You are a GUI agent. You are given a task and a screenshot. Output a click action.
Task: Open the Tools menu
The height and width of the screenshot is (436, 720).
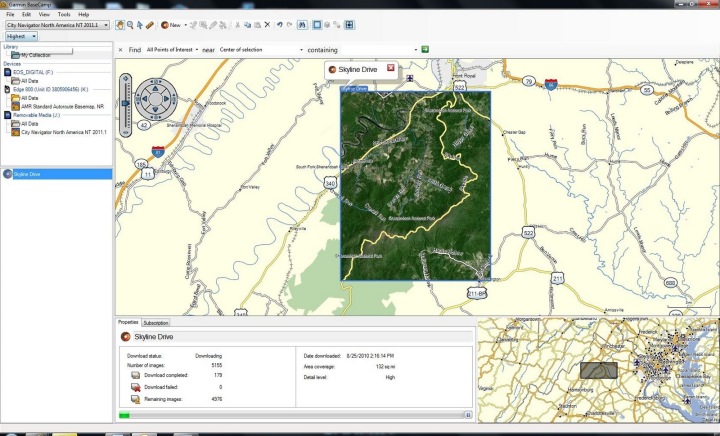tap(64, 15)
